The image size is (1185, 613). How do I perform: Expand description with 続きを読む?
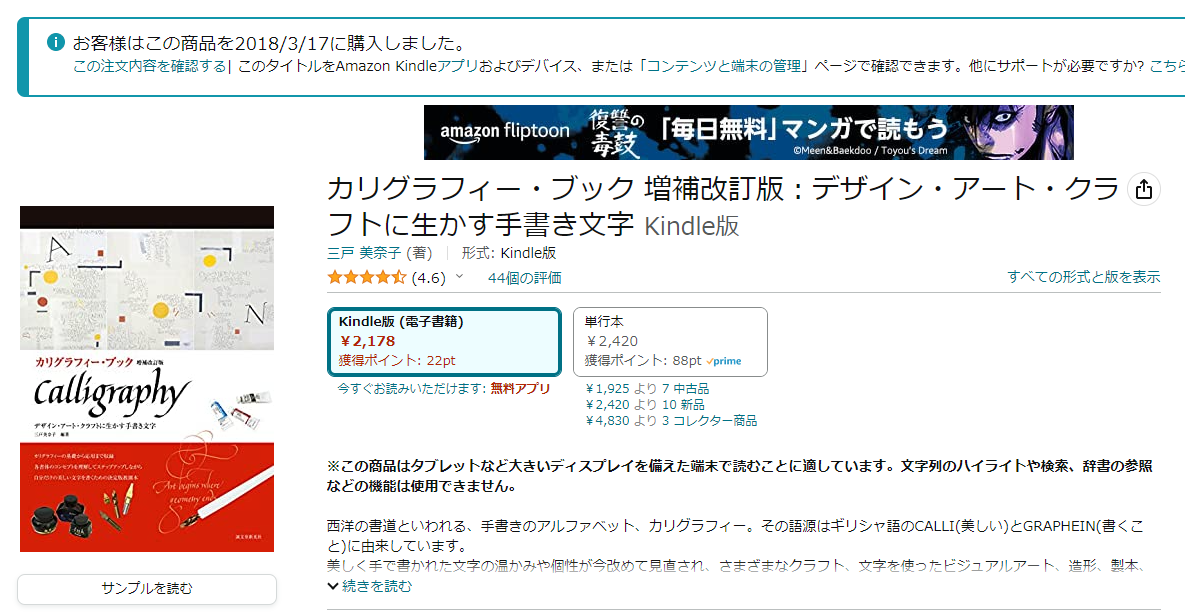370,586
